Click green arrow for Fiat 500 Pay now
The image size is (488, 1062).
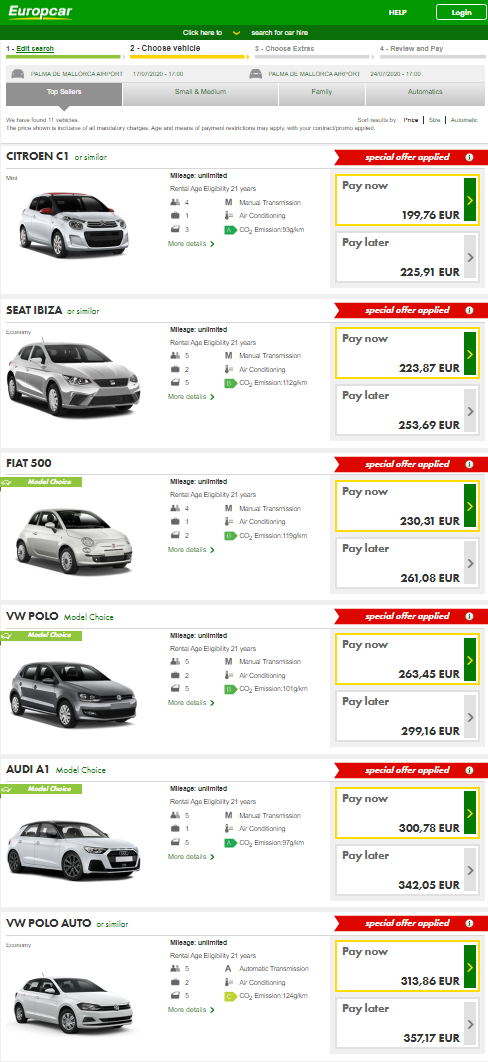(x=470, y=506)
